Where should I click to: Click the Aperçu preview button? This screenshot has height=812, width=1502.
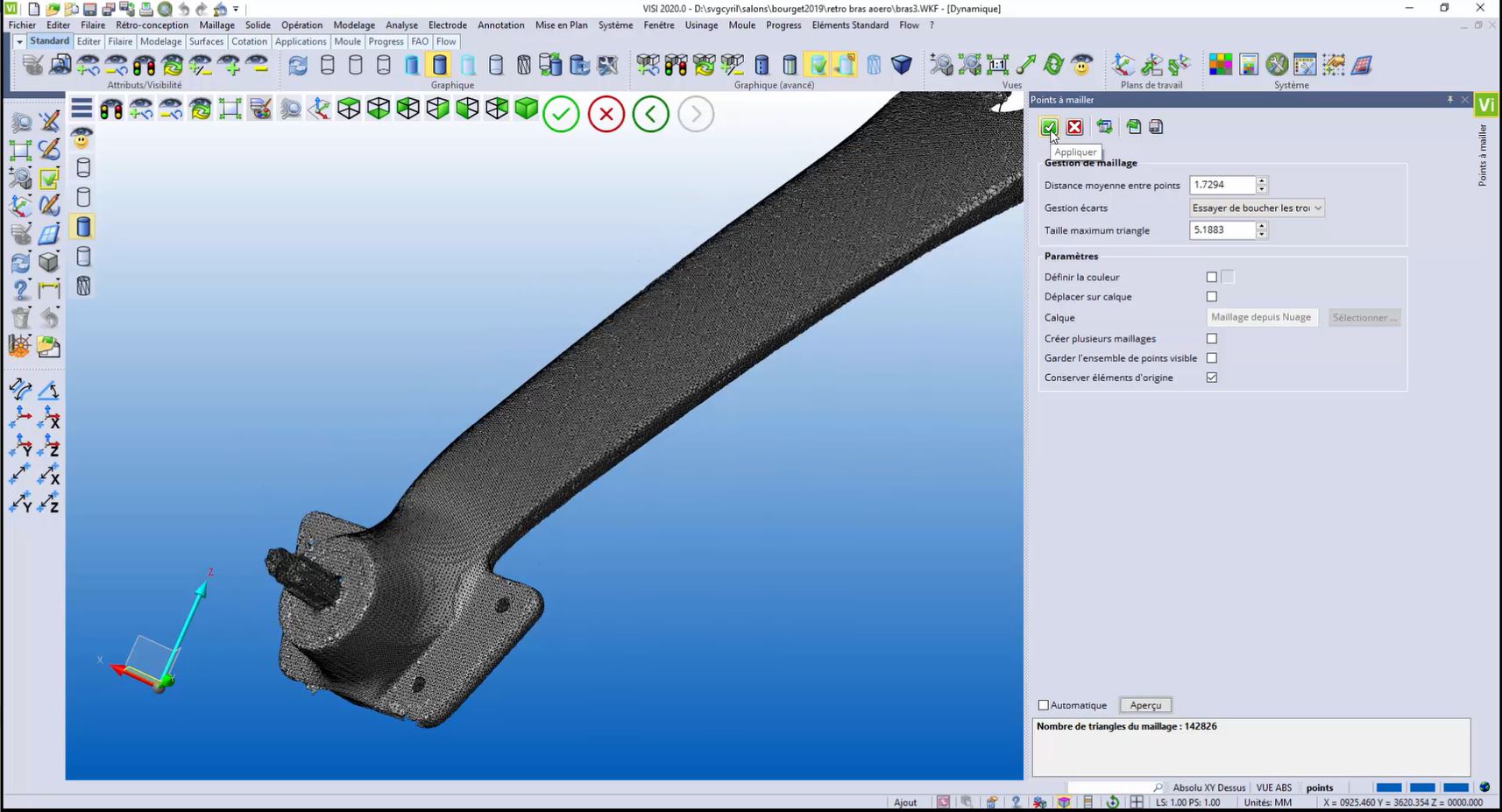tap(1145, 705)
